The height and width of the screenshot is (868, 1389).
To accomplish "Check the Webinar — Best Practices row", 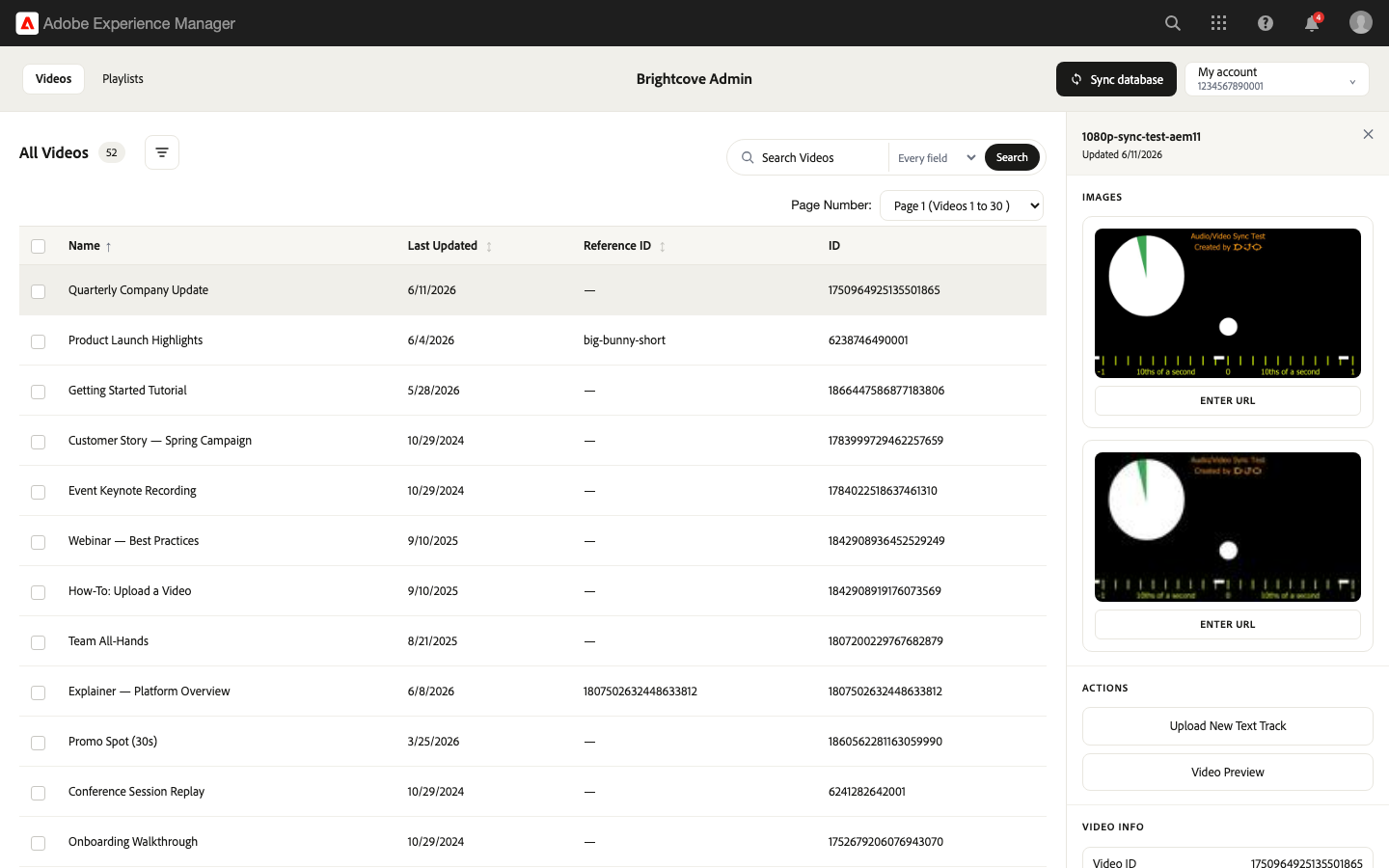I will click(x=39, y=542).
